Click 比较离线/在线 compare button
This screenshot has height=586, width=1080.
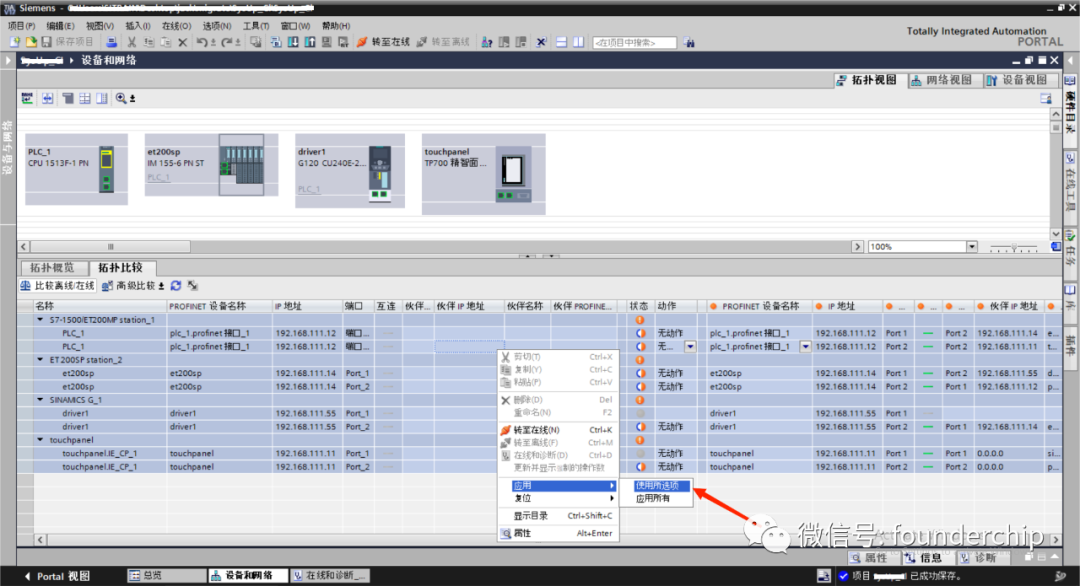point(57,286)
